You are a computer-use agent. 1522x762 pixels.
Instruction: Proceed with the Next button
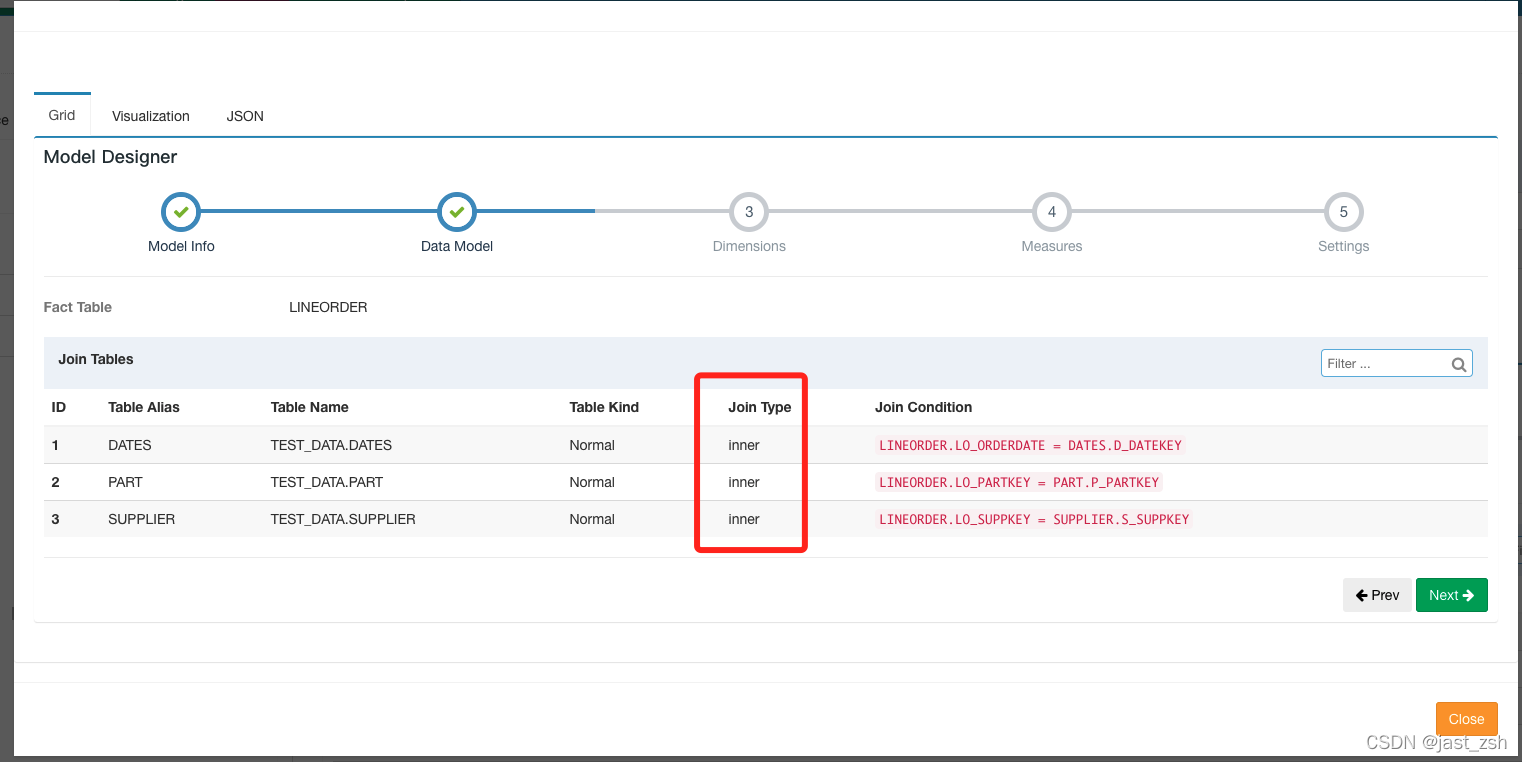(1452, 595)
